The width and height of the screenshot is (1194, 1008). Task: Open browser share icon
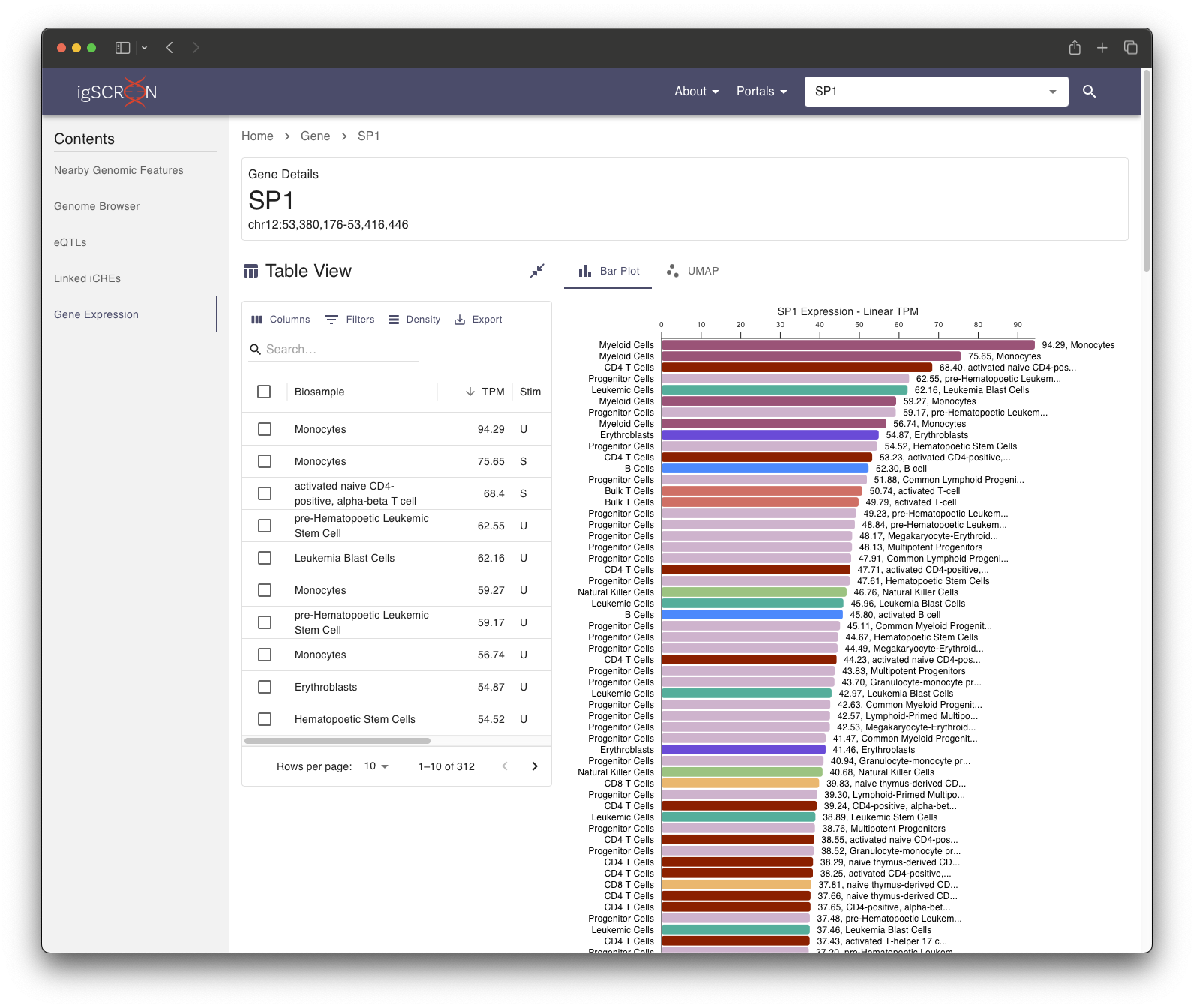1075,48
